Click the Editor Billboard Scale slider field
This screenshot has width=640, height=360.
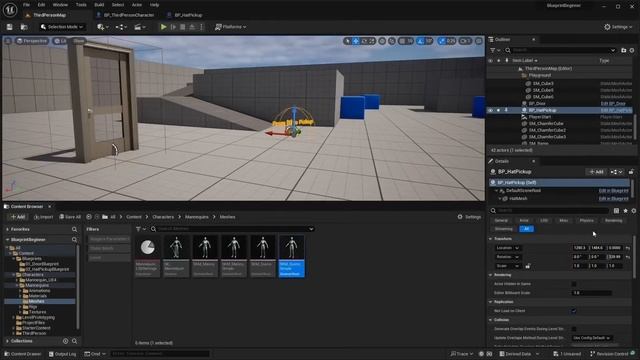592,293
